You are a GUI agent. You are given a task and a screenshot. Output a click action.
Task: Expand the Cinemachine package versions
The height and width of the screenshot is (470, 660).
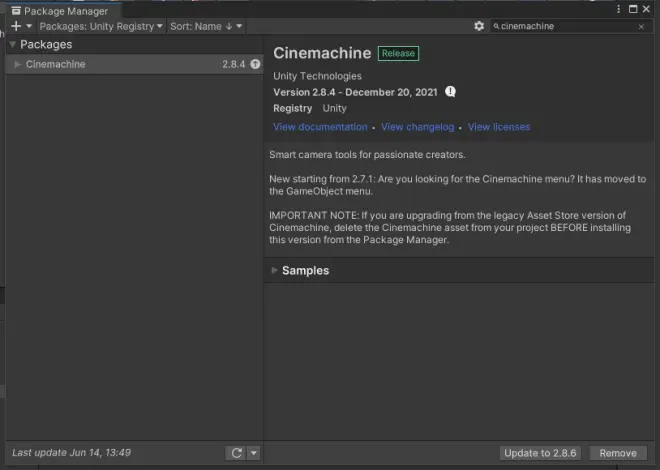click(17, 64)
